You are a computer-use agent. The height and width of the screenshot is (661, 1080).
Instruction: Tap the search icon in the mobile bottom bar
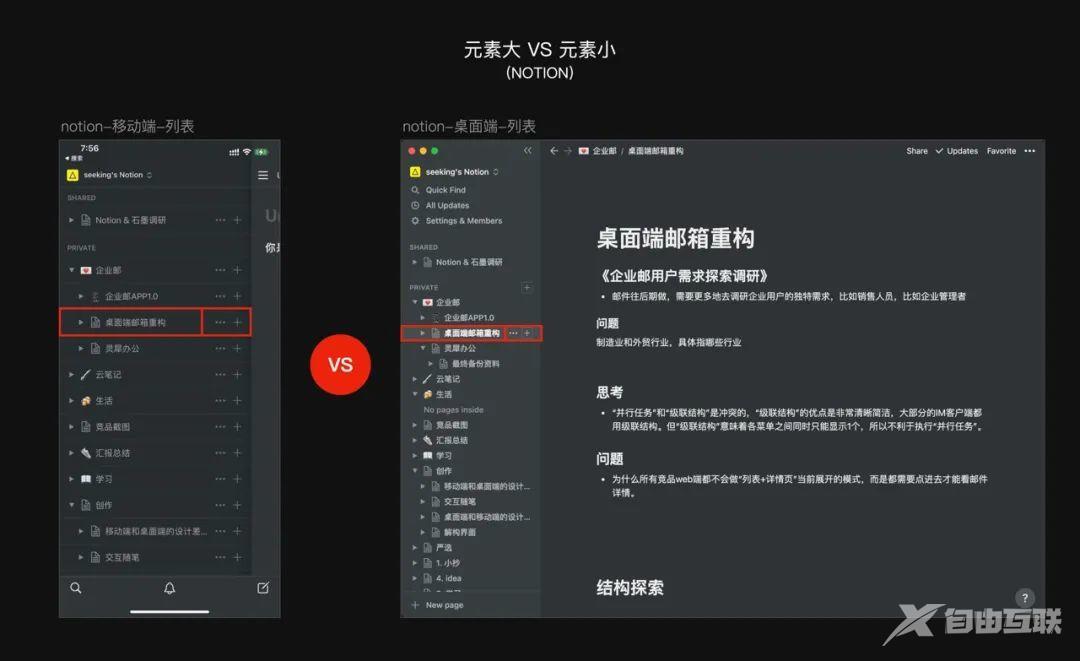(76, 588)
